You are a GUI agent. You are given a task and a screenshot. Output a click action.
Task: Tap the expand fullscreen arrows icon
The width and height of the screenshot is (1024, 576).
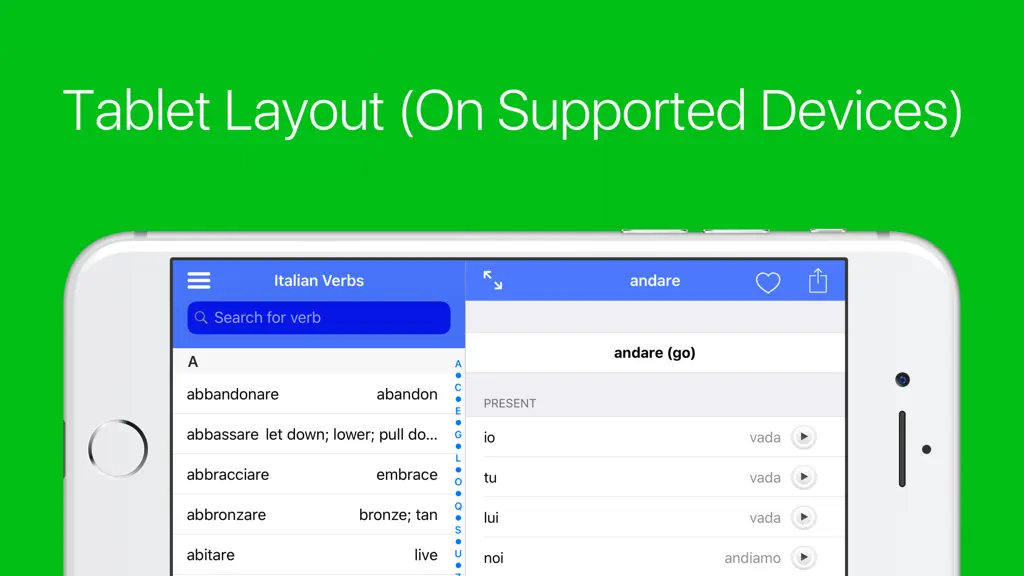(x=492, y=281)
